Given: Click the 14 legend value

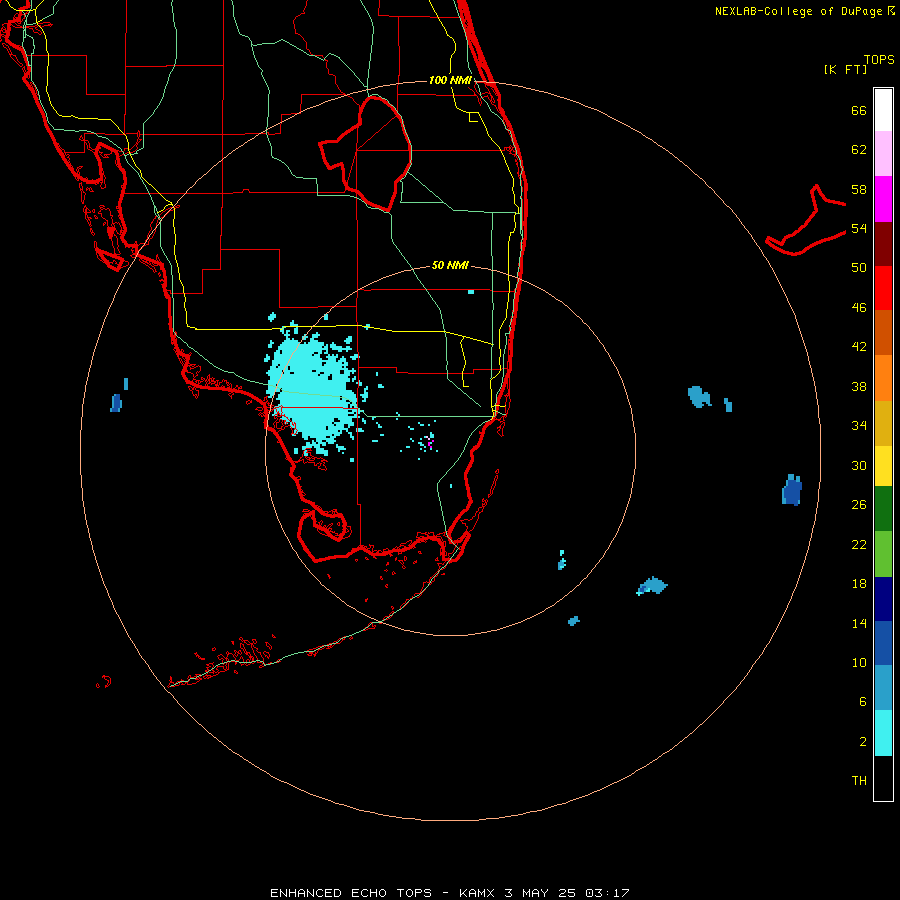Looking at the screenshot, I should coord(859,623).
